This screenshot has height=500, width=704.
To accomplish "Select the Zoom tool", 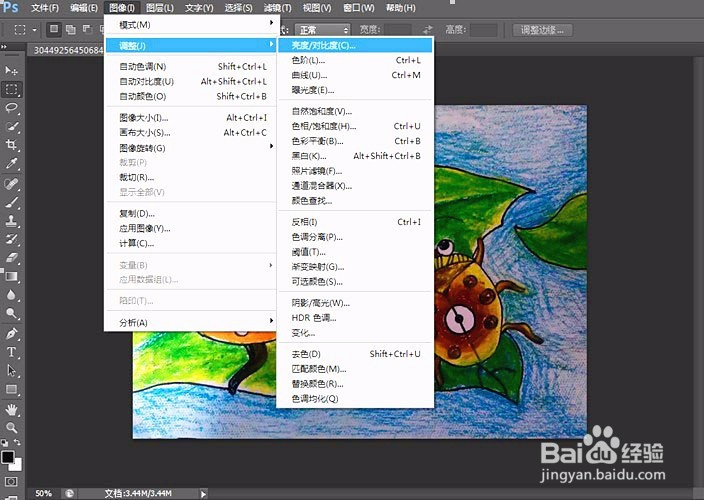I will point(11,427).
